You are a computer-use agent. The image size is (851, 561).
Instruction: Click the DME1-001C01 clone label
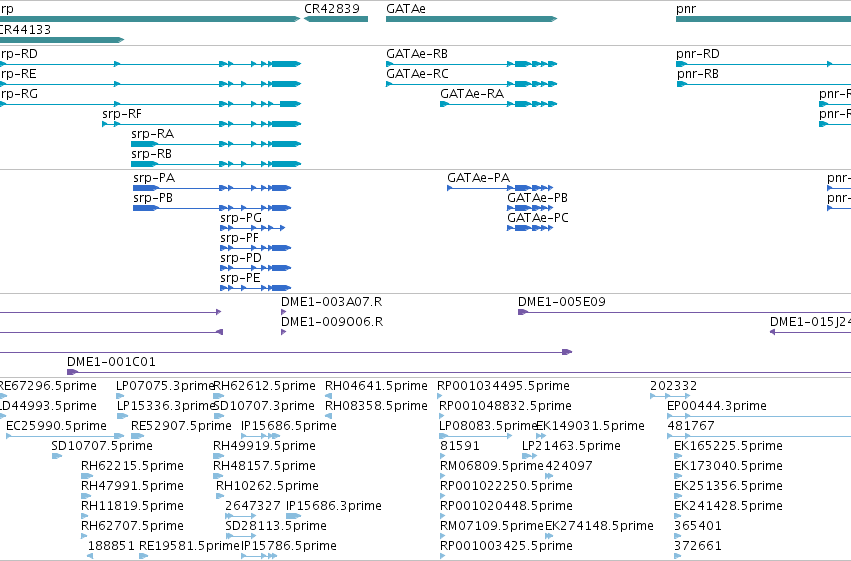[x=111, y=362]
